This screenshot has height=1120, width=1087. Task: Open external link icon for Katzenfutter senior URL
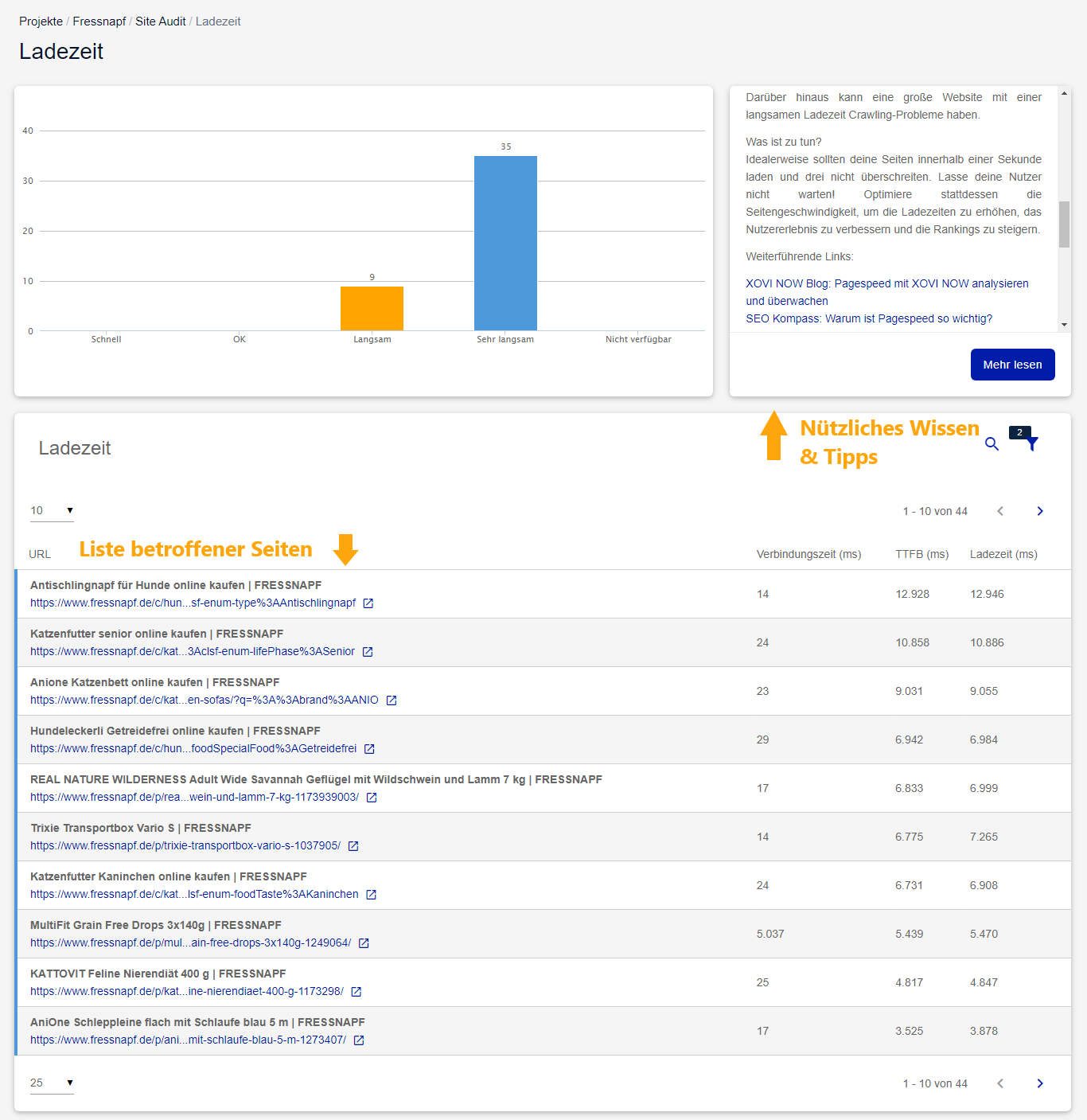[x=368, y=652]
